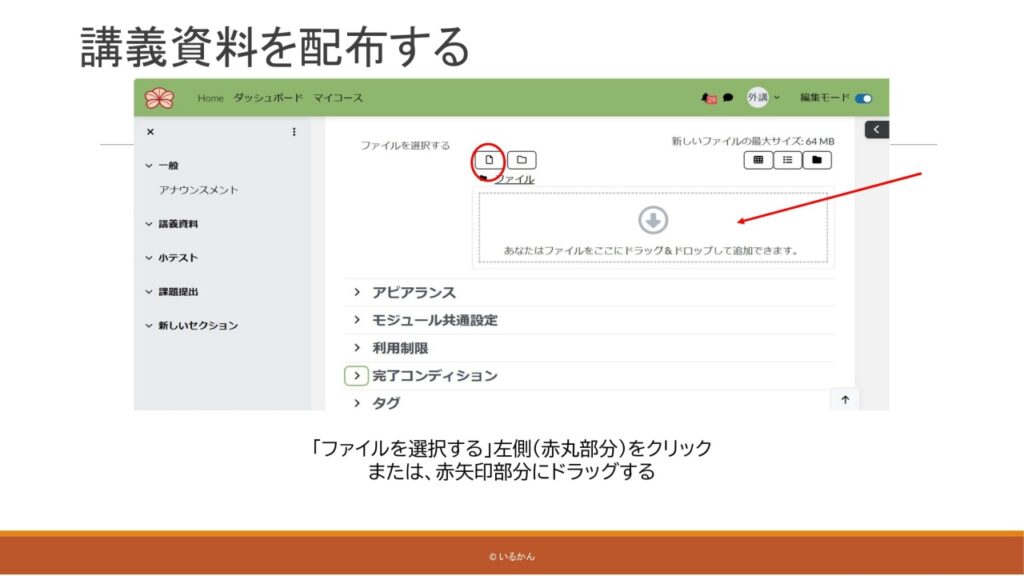Click the site logo flower icon

(159, 98)
